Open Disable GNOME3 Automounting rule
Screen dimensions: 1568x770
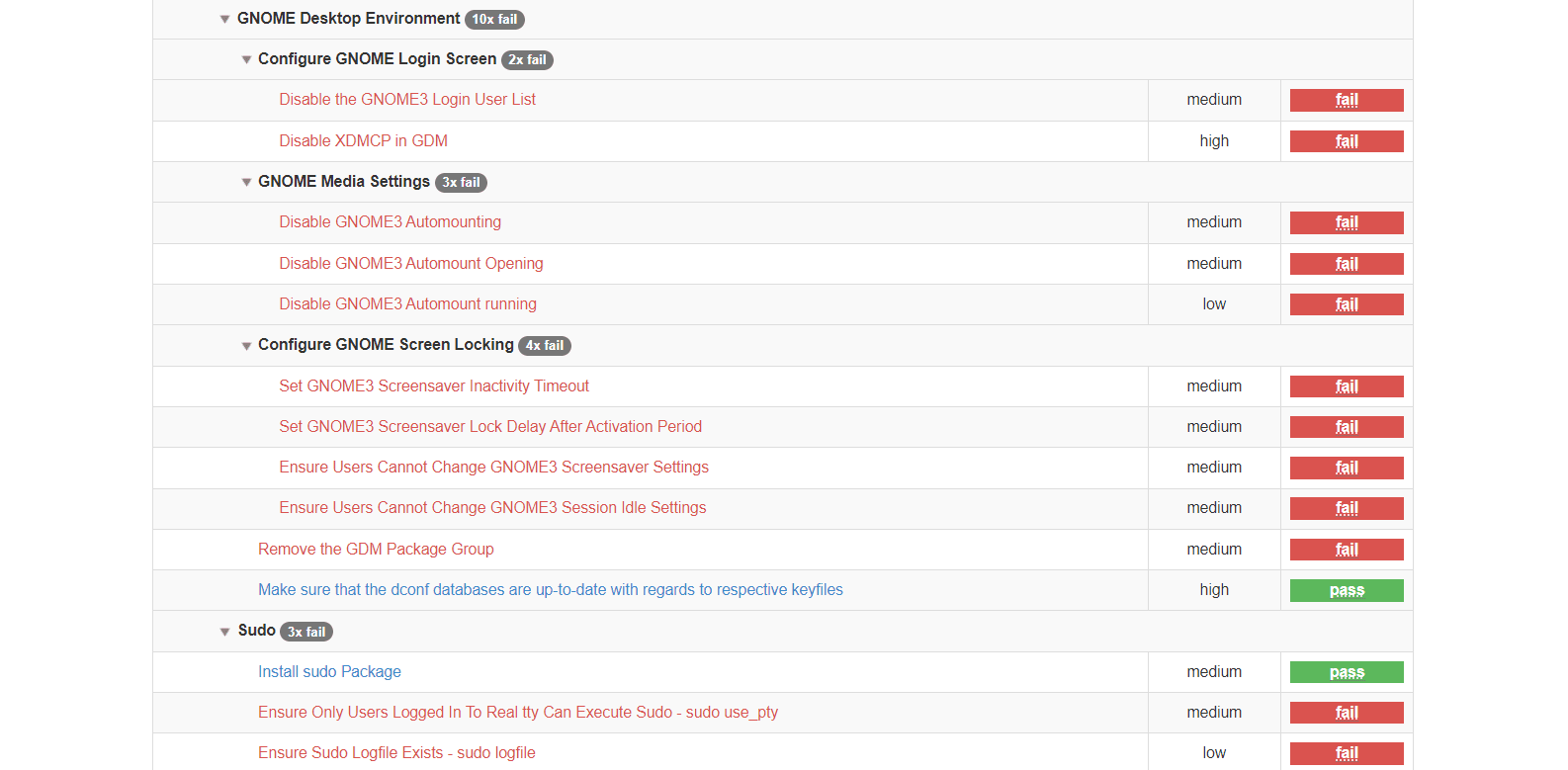(390, 222)
